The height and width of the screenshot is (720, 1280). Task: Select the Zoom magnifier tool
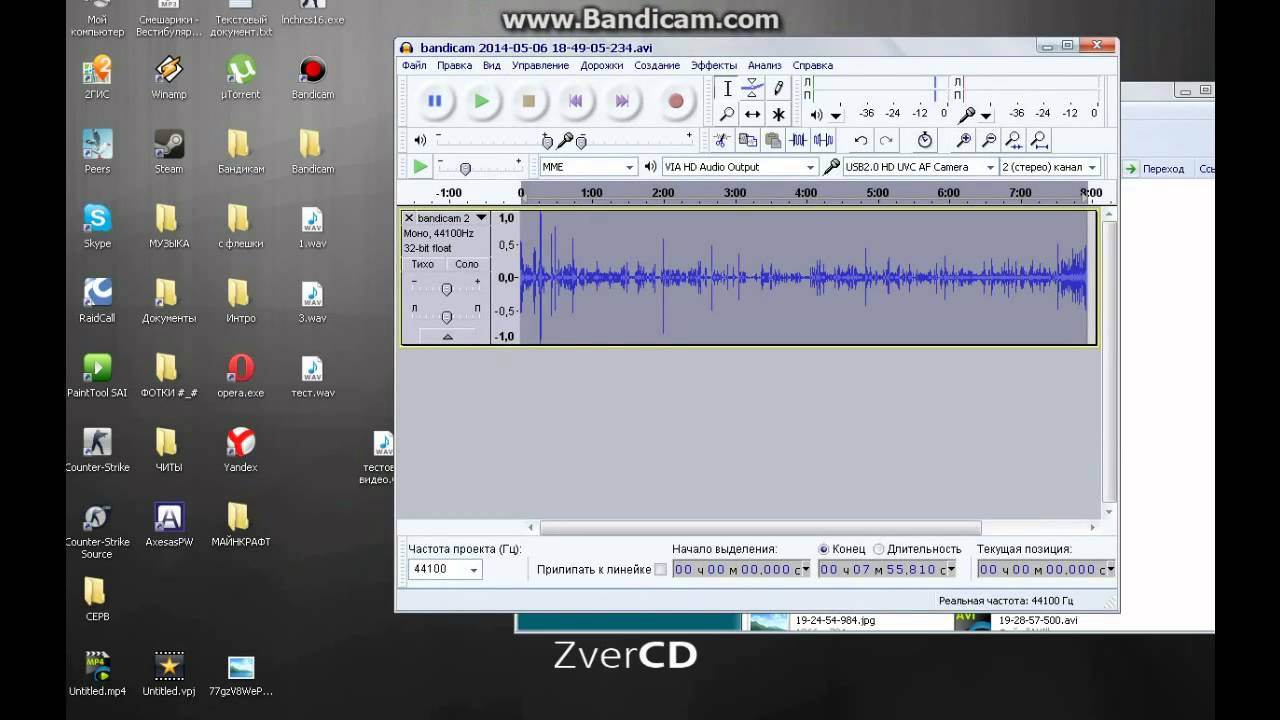click(x=727, y=114)
